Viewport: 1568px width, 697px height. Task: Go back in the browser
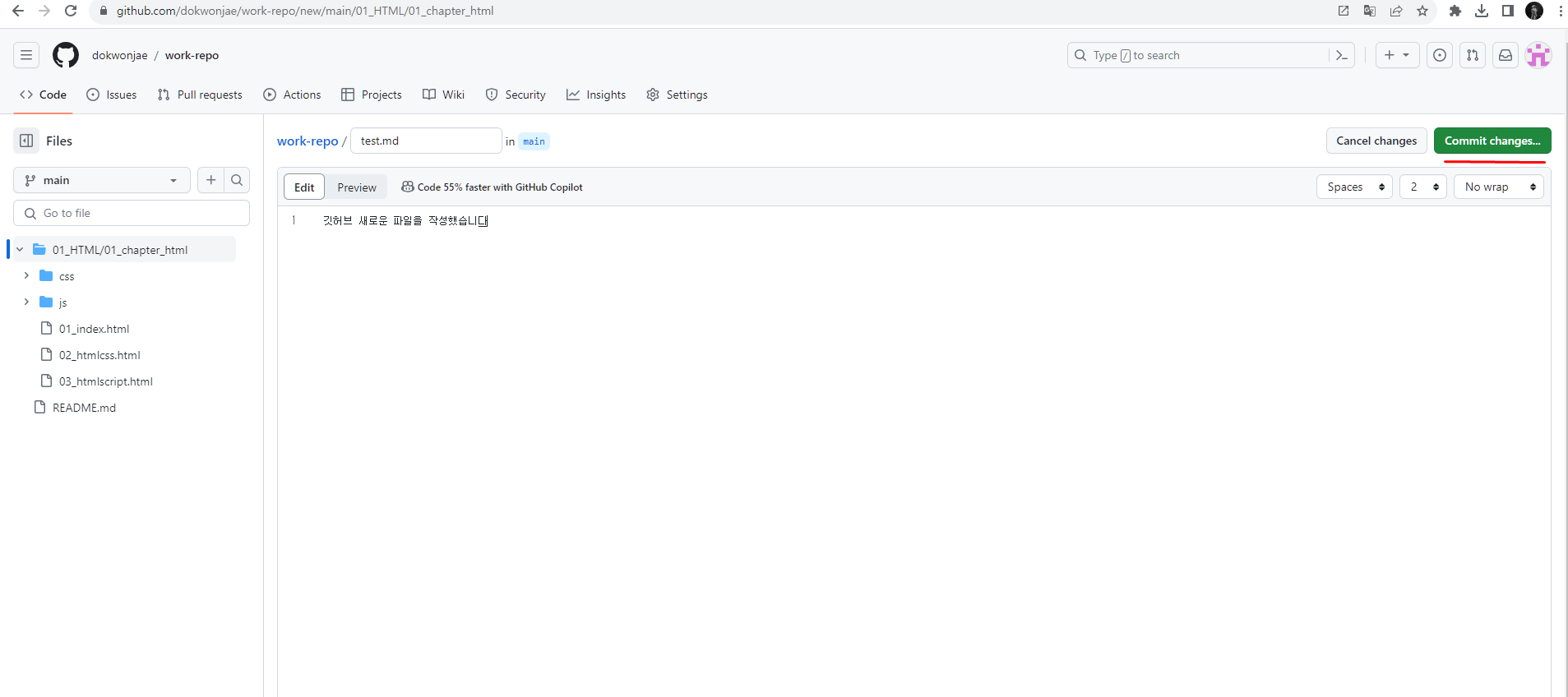coord(17,11)
